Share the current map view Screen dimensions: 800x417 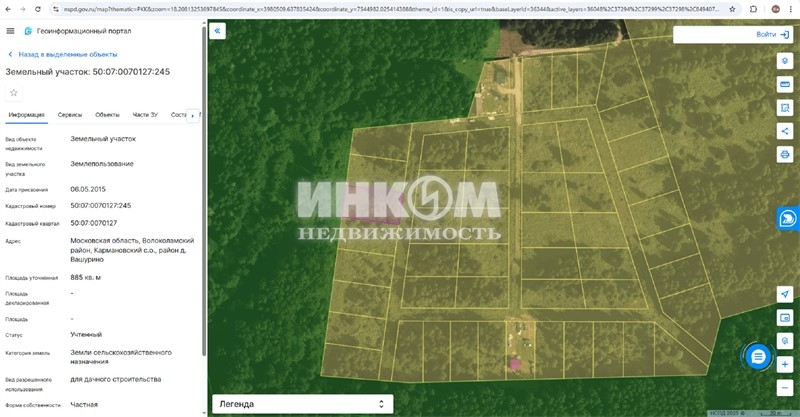785,131
